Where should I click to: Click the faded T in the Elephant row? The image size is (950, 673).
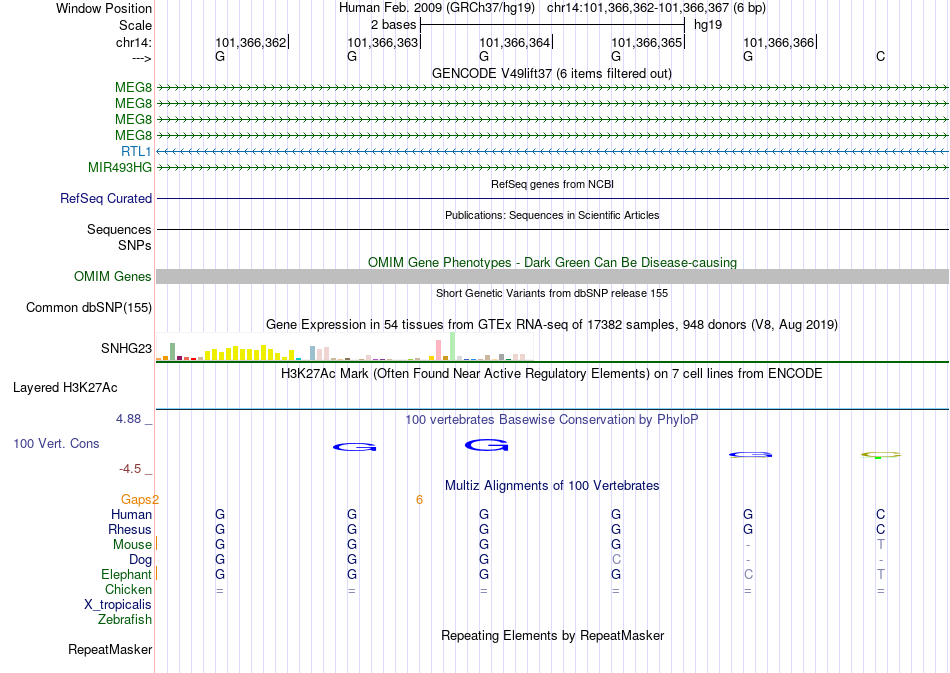click(880, 575)
